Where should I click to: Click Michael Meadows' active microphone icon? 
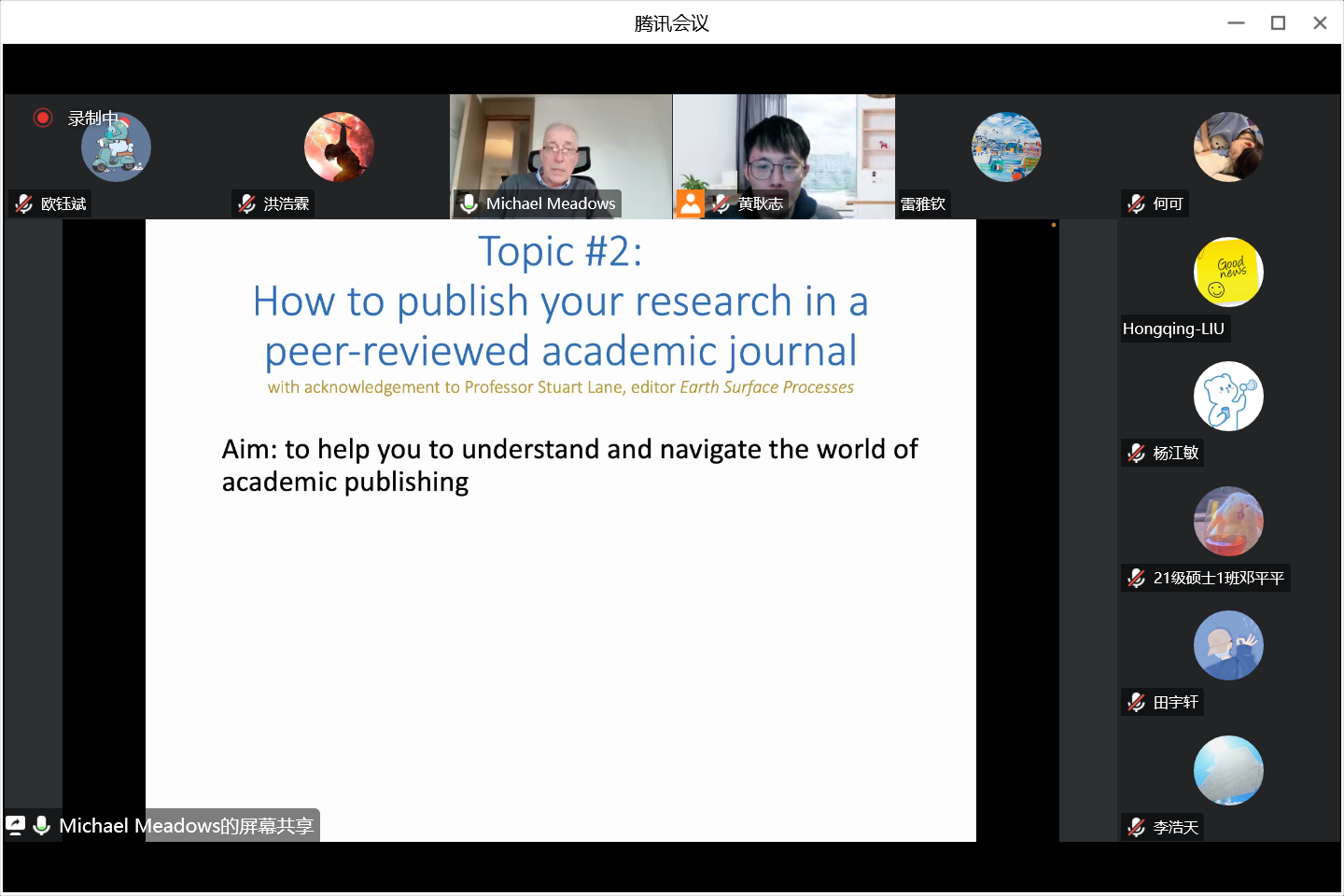point(469,203)
